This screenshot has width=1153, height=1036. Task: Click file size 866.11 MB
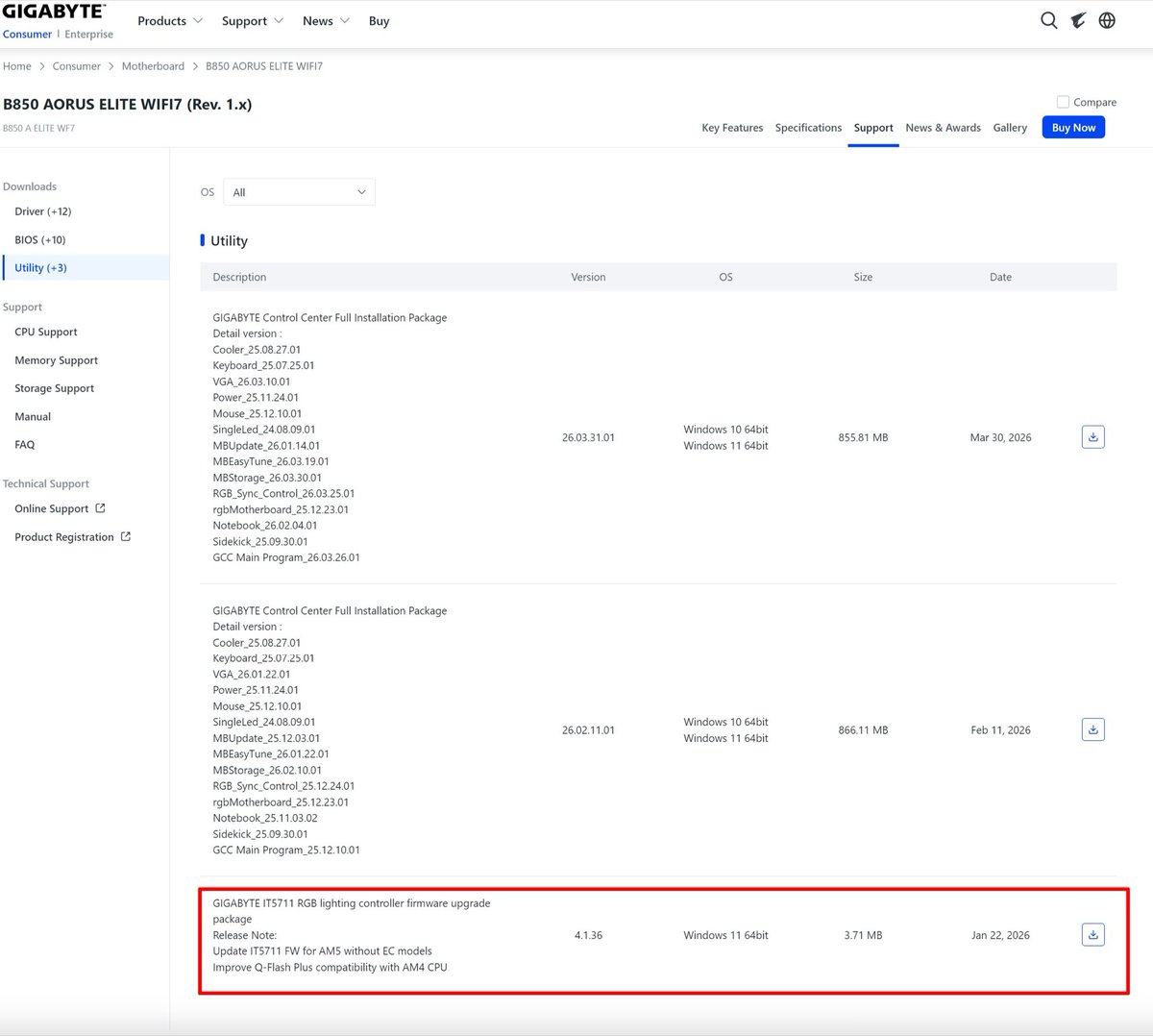coord(863,730)
